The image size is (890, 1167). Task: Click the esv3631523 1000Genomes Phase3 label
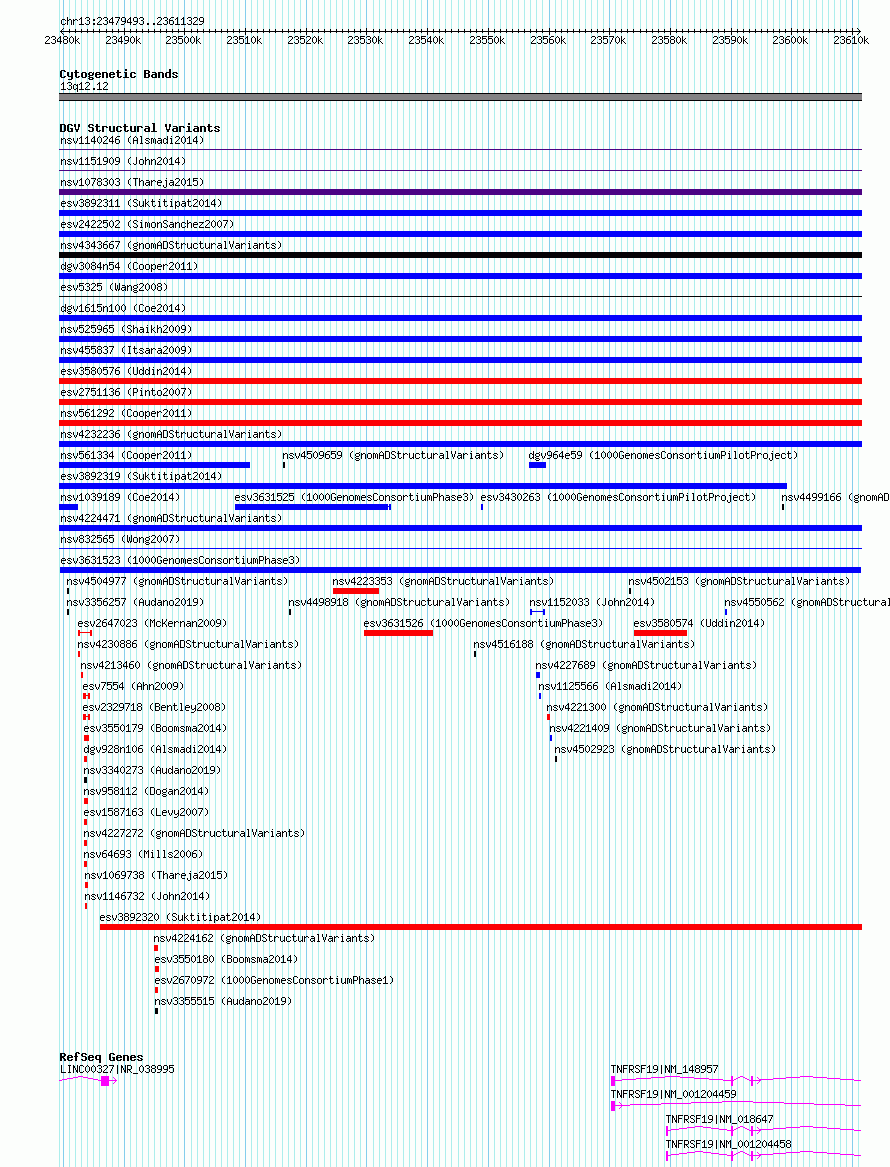click(x=180, y=560)
